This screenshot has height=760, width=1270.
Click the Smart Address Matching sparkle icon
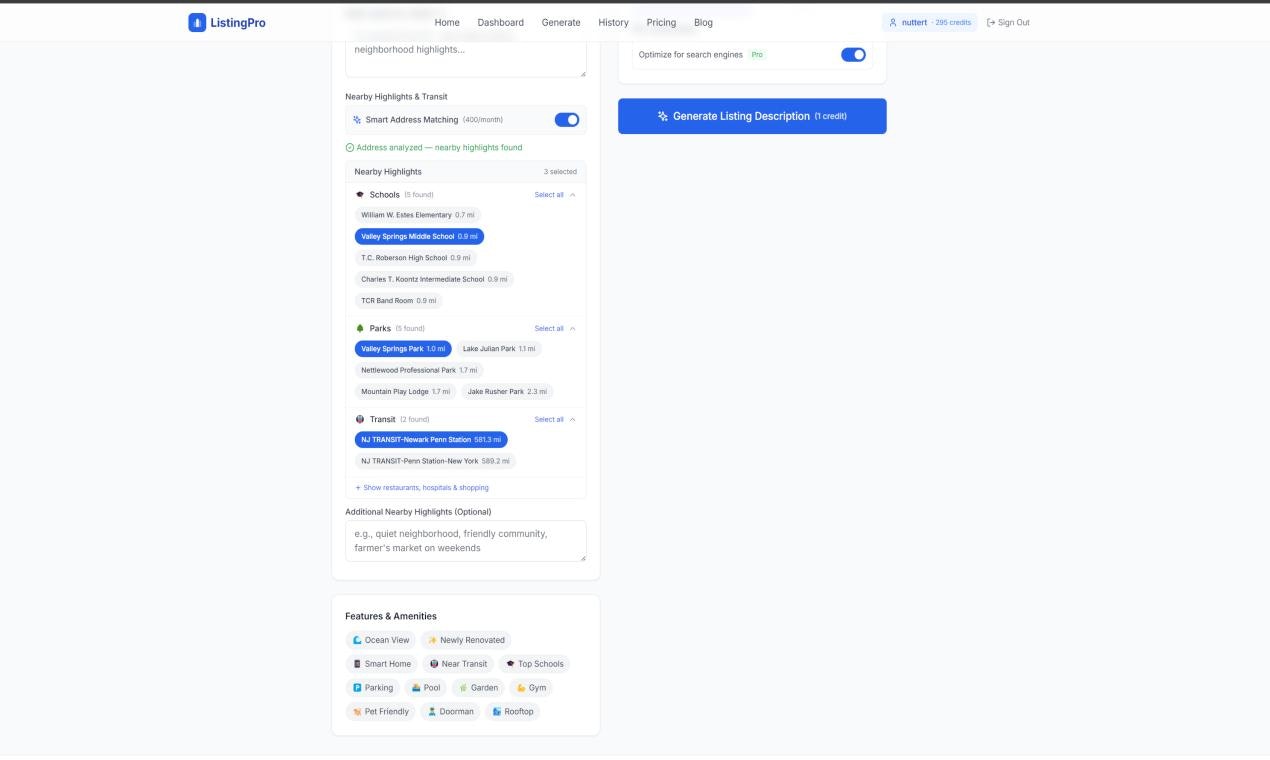point(357,120)
